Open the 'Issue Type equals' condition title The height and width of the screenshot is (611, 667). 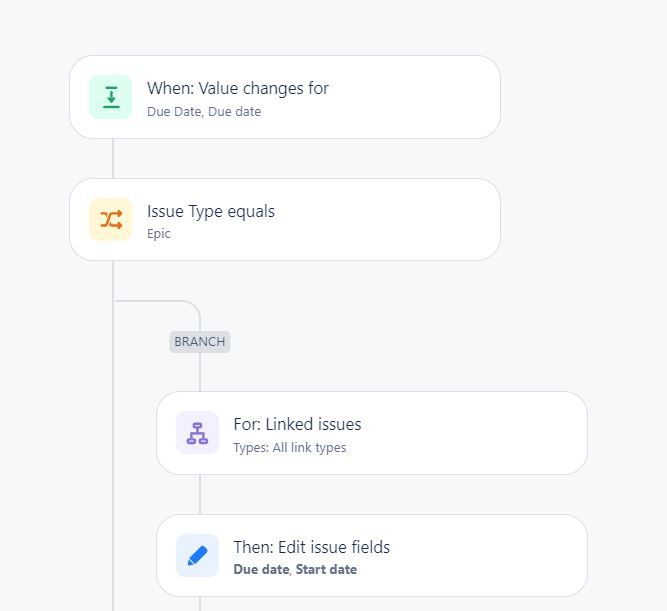pos(211,211)
